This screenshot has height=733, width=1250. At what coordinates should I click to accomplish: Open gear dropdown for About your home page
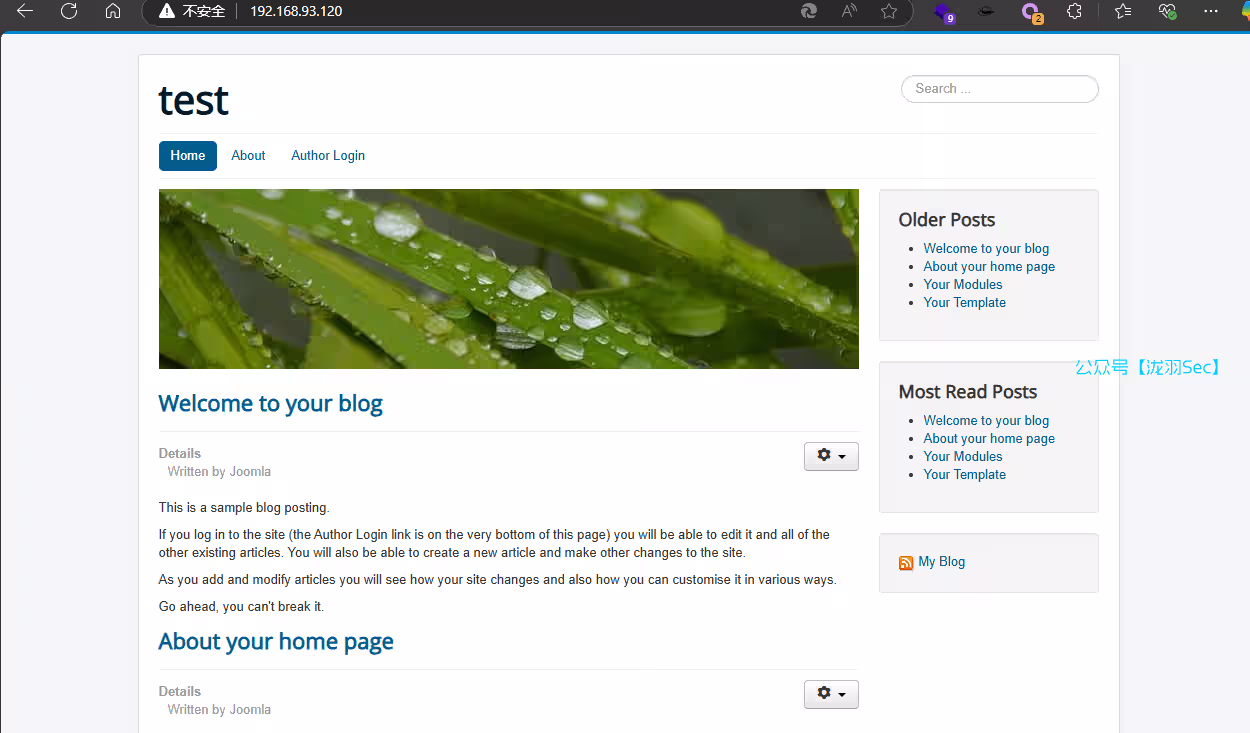coord(831,694)
